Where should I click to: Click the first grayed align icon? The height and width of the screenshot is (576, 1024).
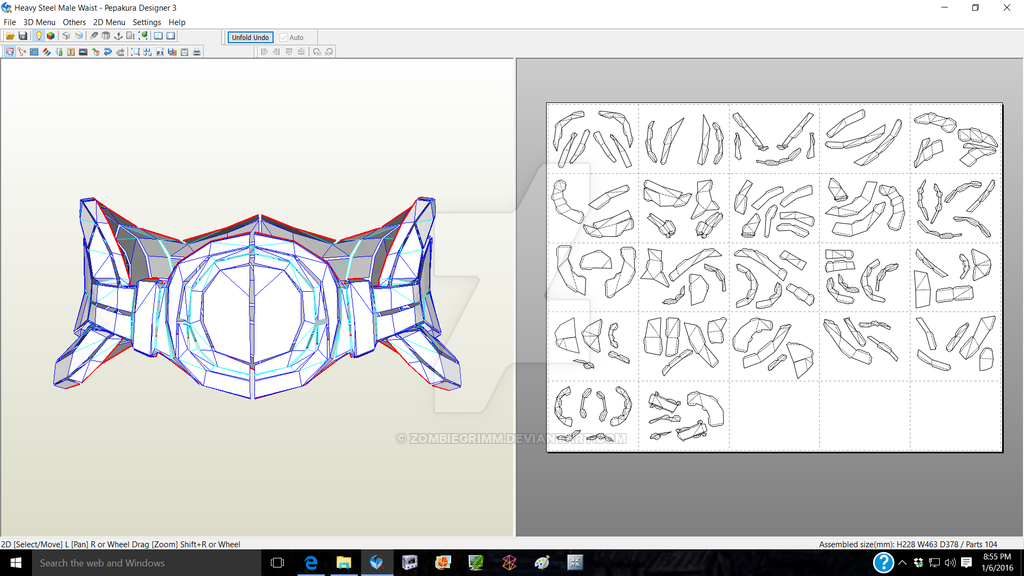pyautogui.click(x=264, y=52)
